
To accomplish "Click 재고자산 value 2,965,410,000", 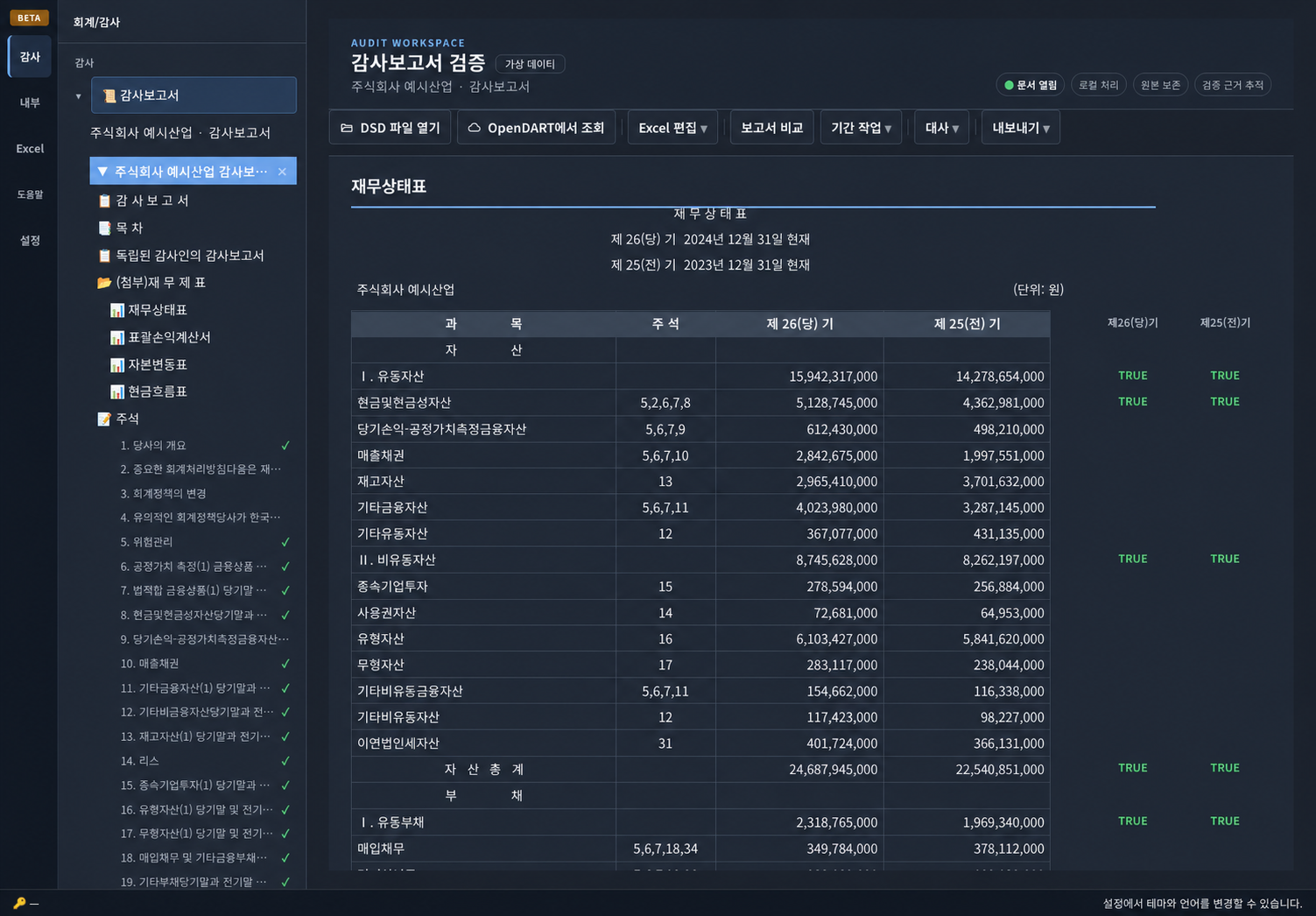I will [x=836, y=482].
